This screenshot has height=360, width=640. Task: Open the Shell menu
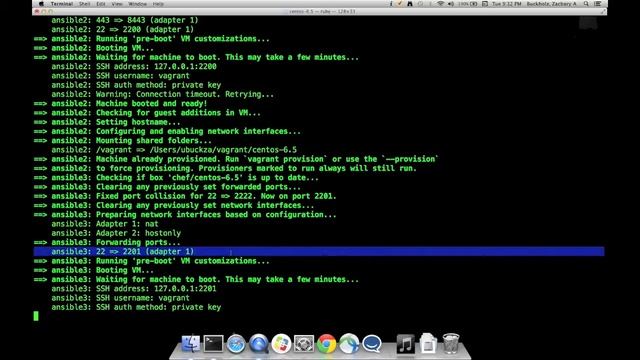[x=84, y=4]
